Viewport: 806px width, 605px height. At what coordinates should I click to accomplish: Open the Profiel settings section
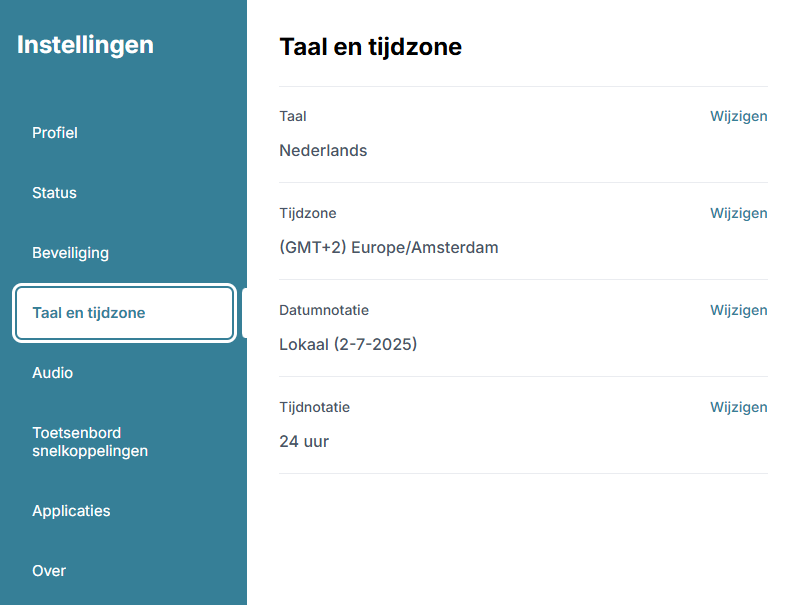tap(55, 133)
